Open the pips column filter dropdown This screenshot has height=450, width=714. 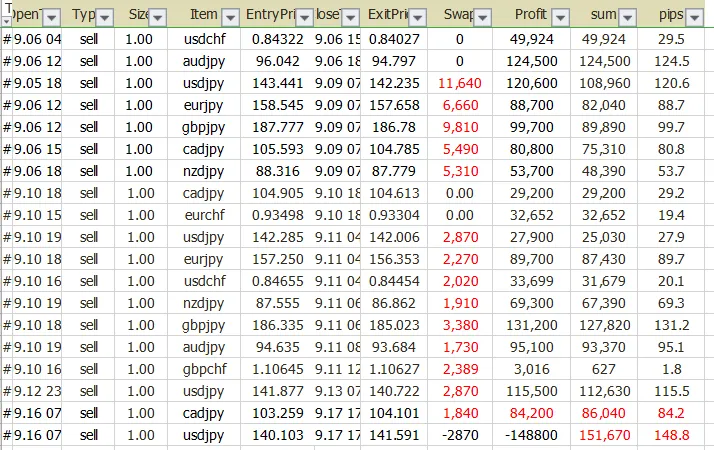[x=695, y=18]
